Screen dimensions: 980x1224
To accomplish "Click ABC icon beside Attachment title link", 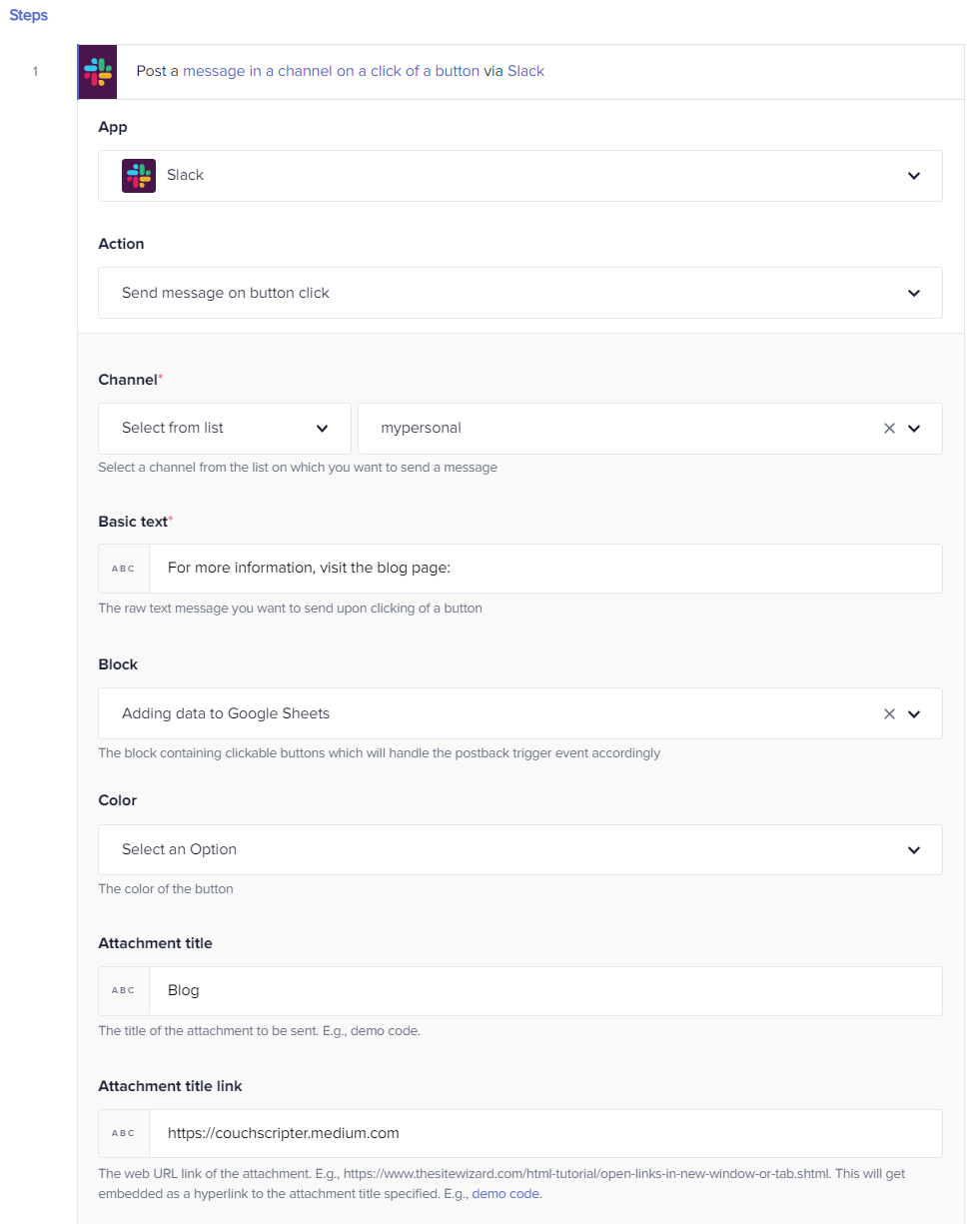I will (124, 1134).
